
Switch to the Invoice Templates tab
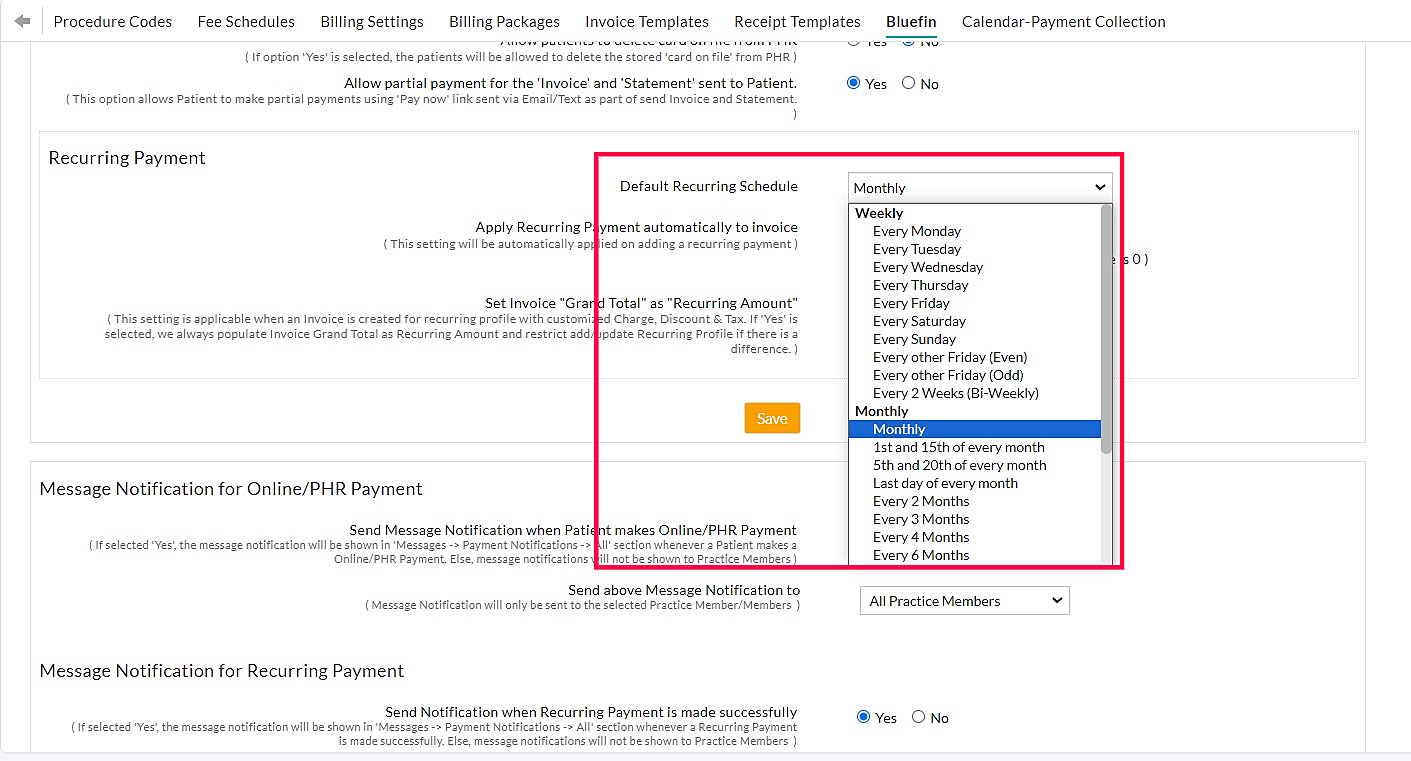click(646, 21)
